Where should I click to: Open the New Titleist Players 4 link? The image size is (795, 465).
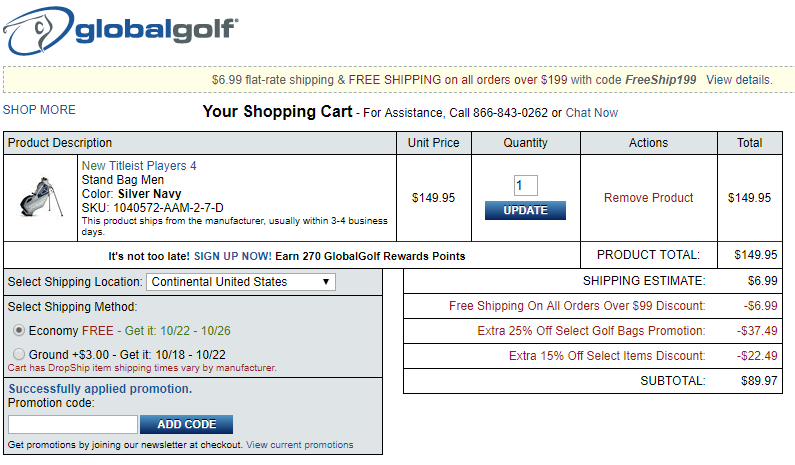coord(139,166)
